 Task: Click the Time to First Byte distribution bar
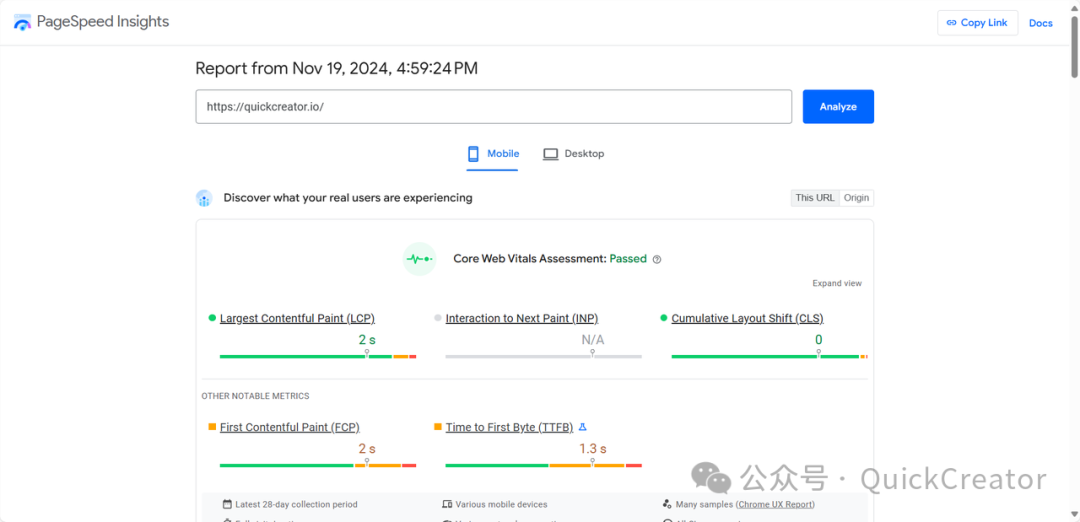(543, 465)
